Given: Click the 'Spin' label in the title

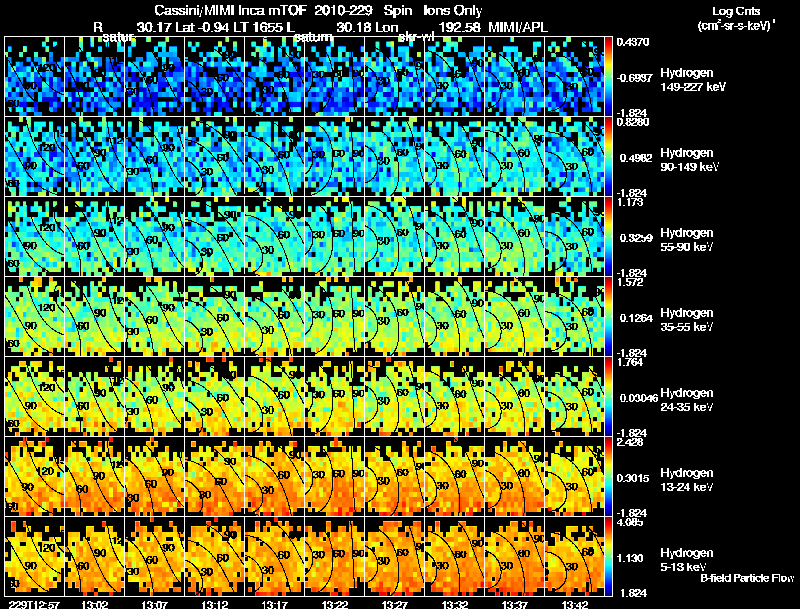Looking at the screenshot, I should tap(397, 10).
